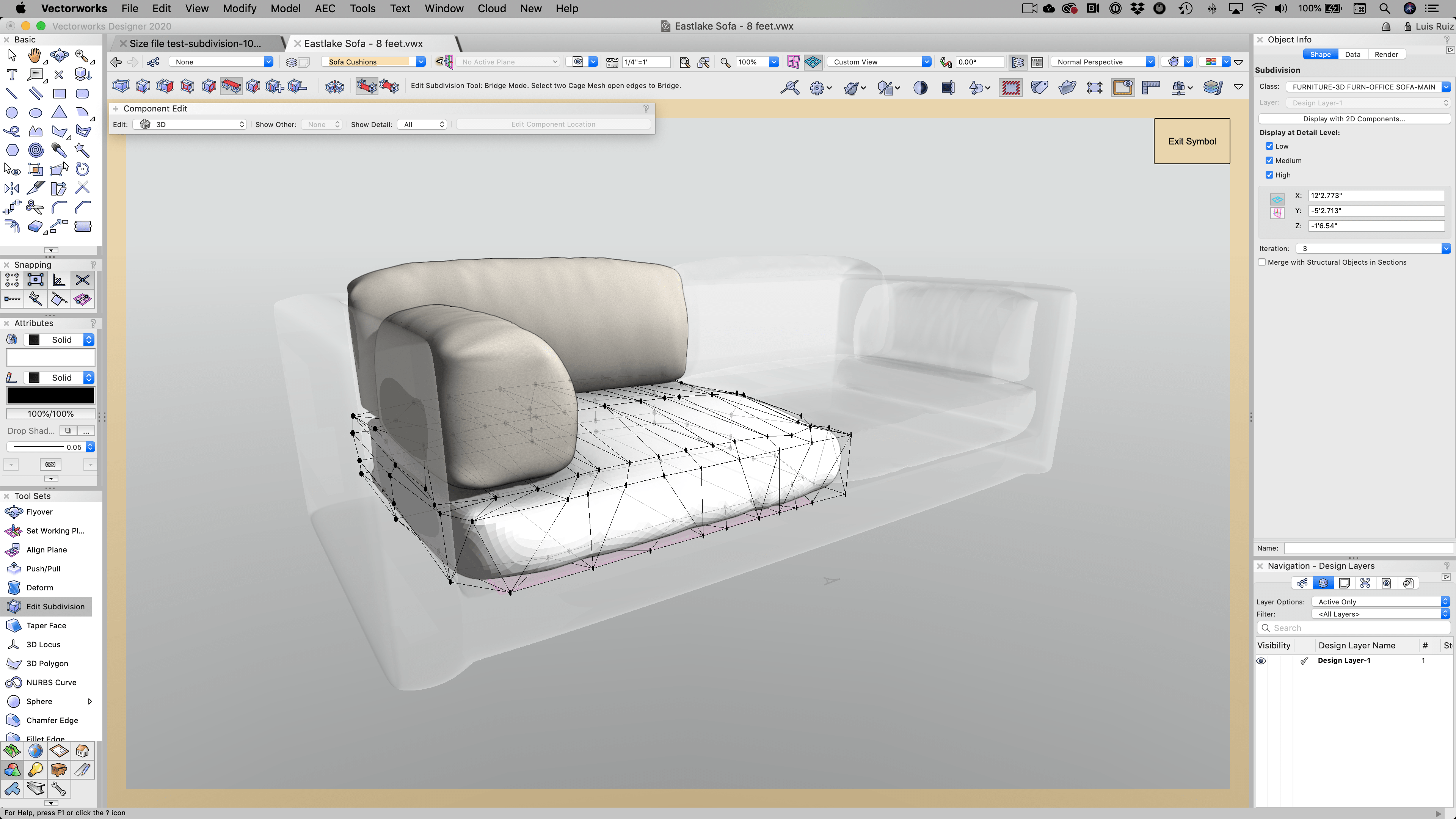
Task: Switch to the Render tab
Action: pos(1386,54)
